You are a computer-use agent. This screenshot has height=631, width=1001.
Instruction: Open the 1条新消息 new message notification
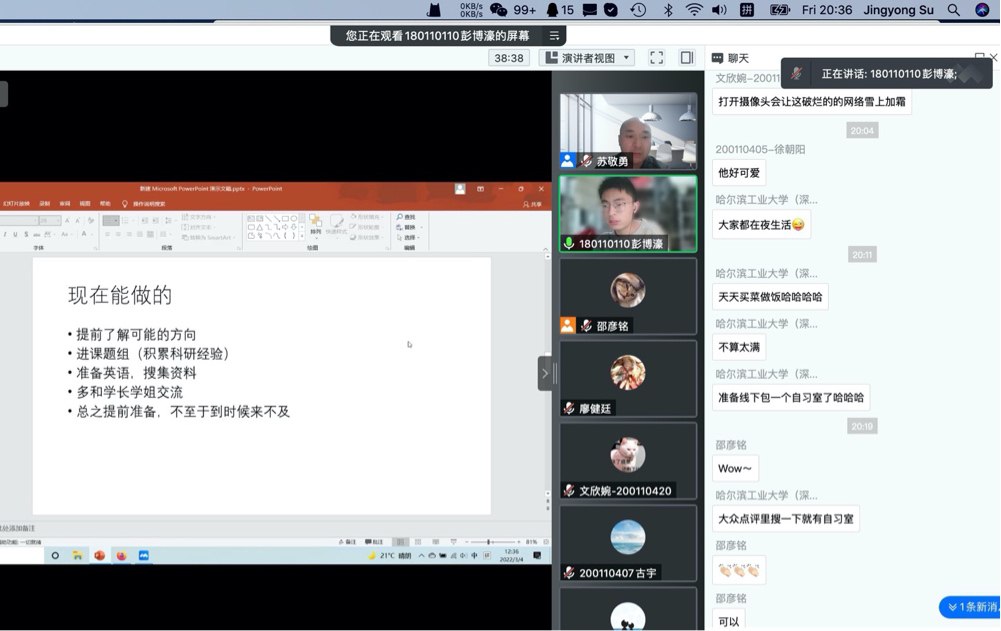967,607
